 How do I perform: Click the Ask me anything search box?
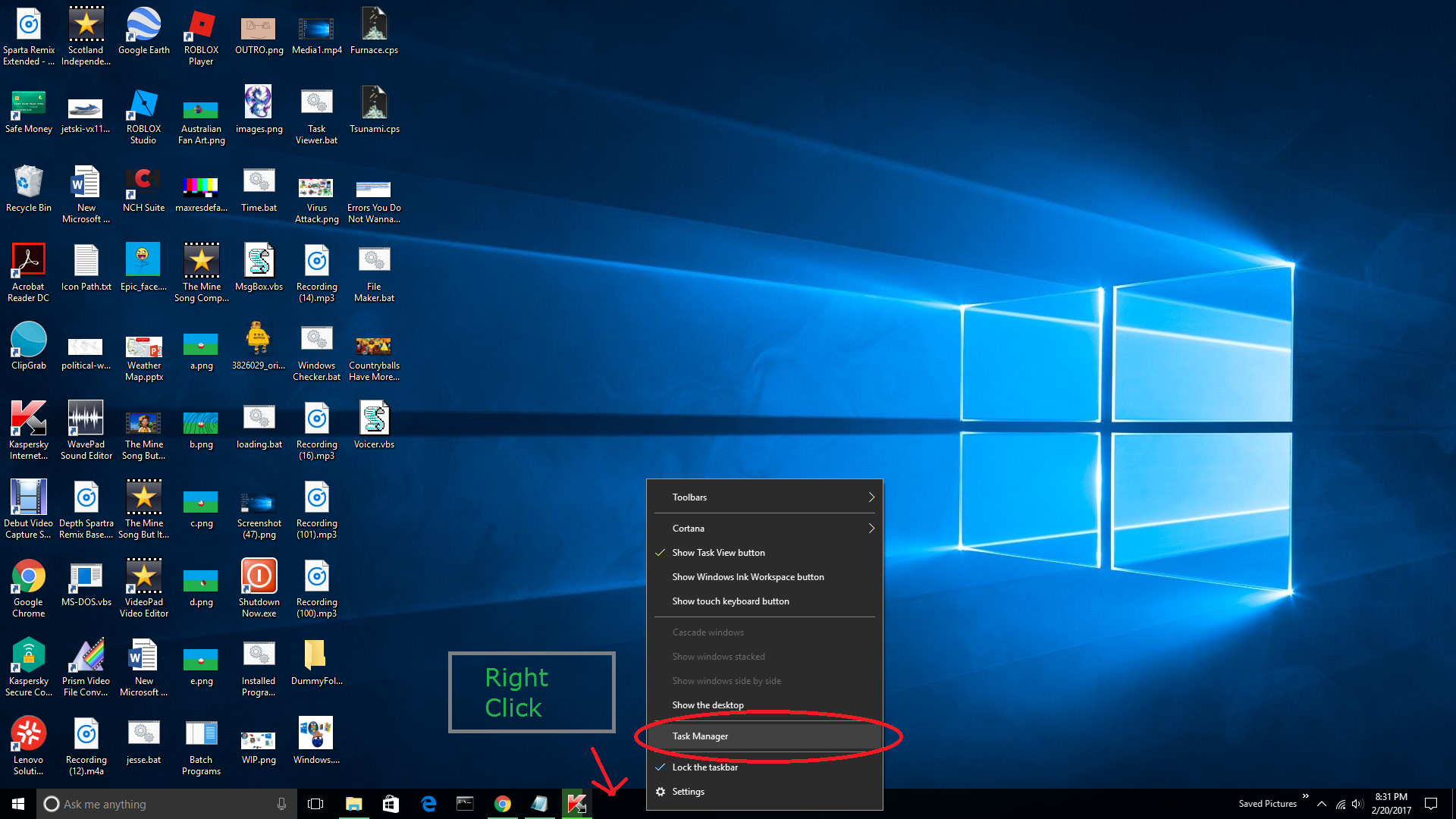click(167, 804)
